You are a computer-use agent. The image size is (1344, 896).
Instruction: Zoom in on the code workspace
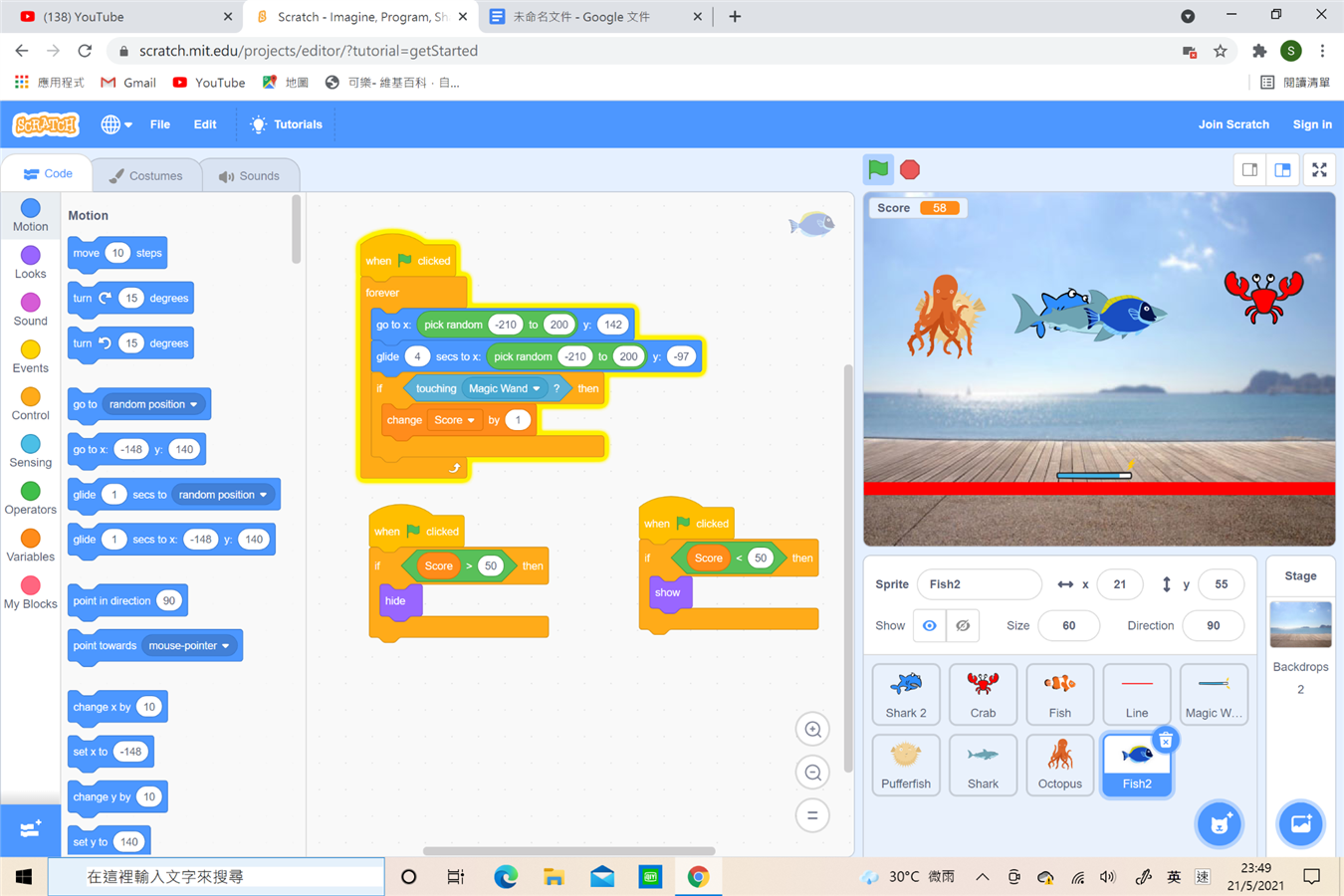[x=812, y=730]
